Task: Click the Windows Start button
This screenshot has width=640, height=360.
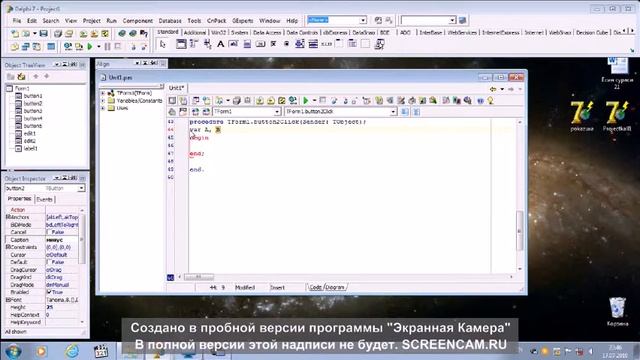Action: point(13,351)
